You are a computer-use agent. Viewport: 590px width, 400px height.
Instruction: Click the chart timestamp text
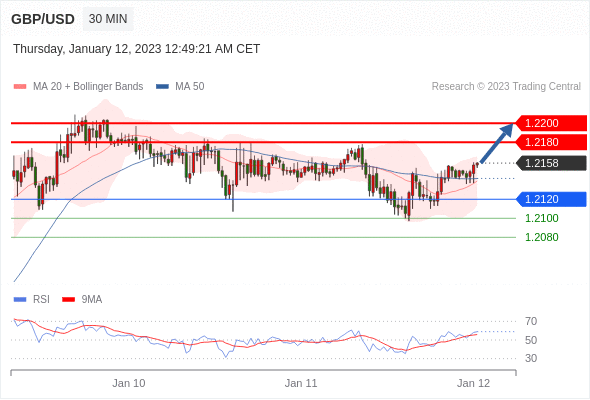pos(136,49)
